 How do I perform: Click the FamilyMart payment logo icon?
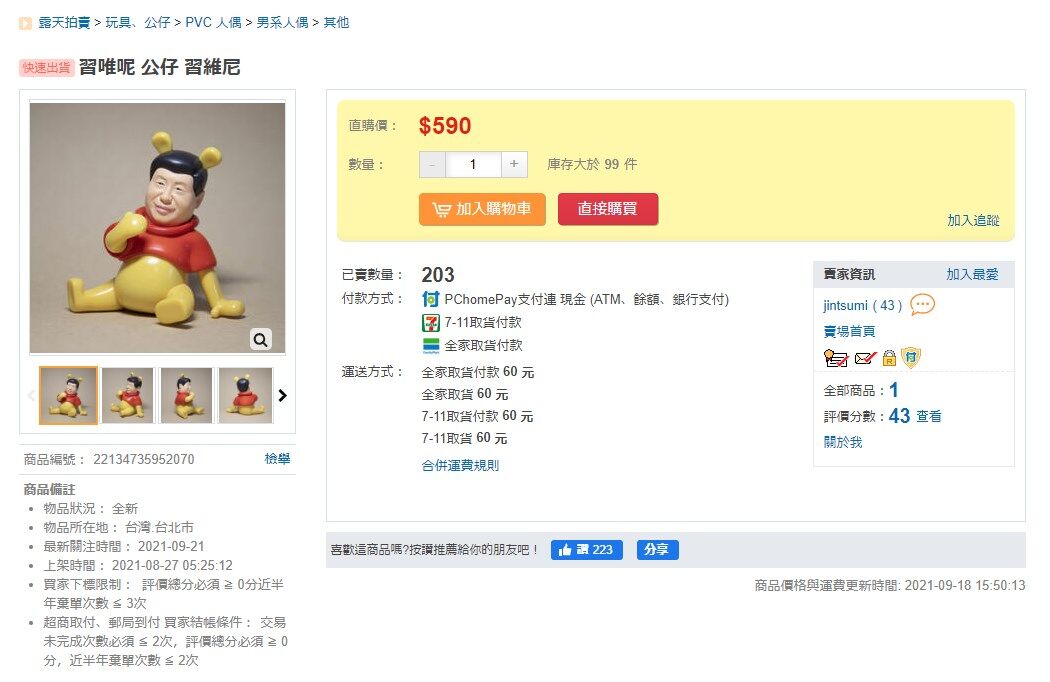point(431,346)
